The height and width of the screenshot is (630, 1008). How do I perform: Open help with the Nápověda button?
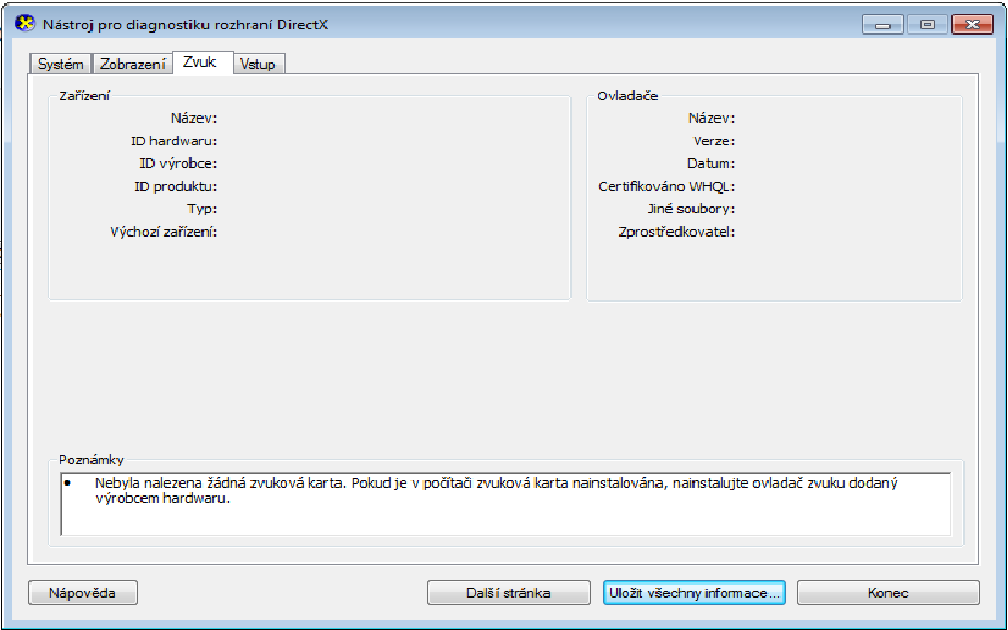(x=83, y=593)
